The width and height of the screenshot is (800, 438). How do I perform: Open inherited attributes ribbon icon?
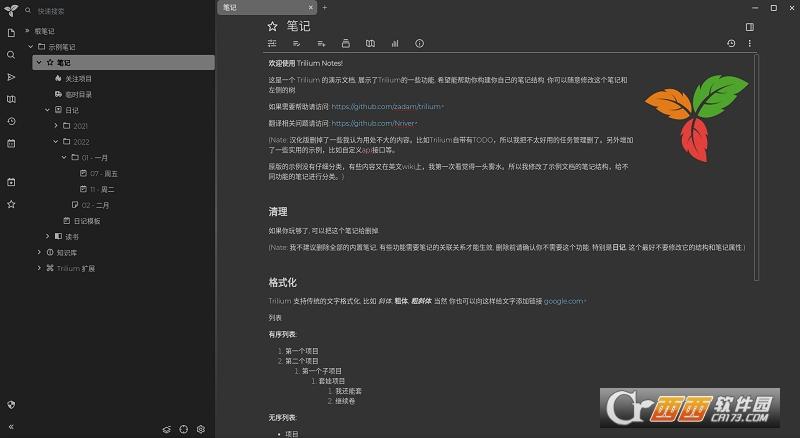[321, 43]
